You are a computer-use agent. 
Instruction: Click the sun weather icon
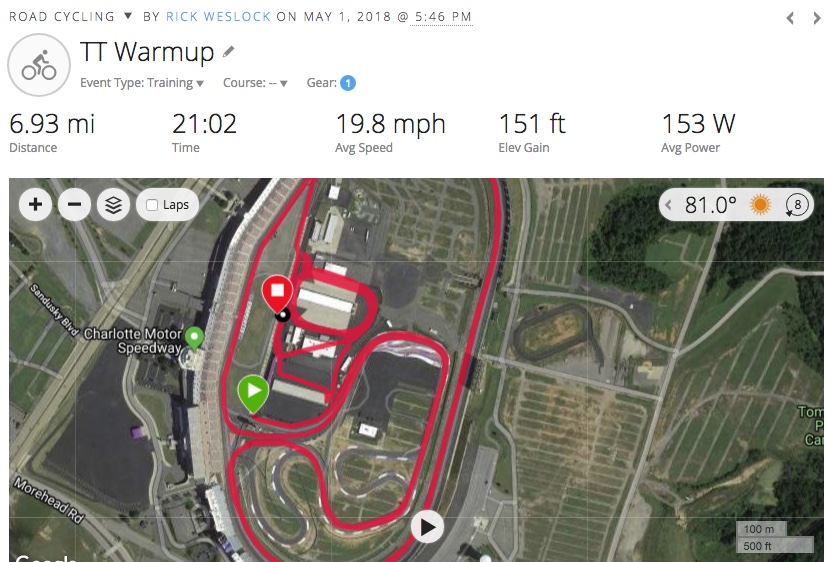click(x=760, y=205)
